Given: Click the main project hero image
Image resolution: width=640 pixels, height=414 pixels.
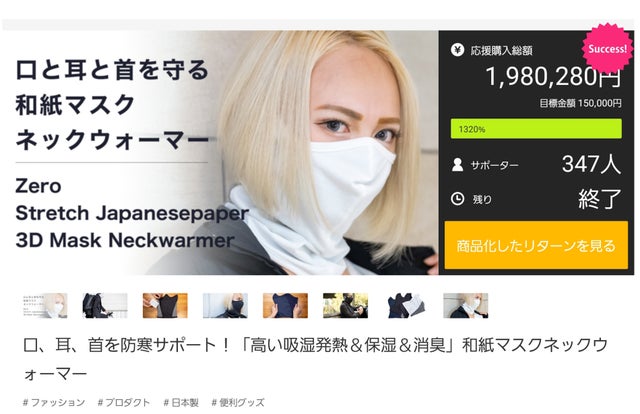Looking at the screenshot, I should pyautogui.click(x=220, y=152).
